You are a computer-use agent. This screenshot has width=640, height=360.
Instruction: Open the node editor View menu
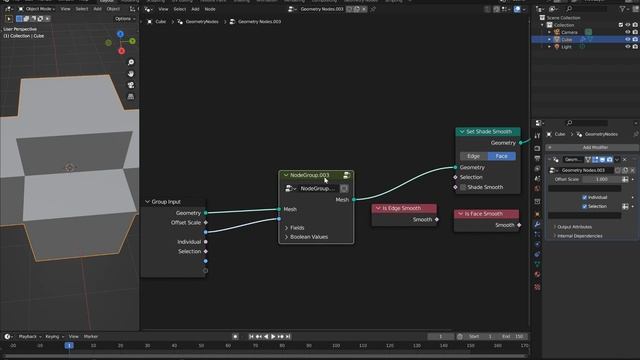(163, 9)
